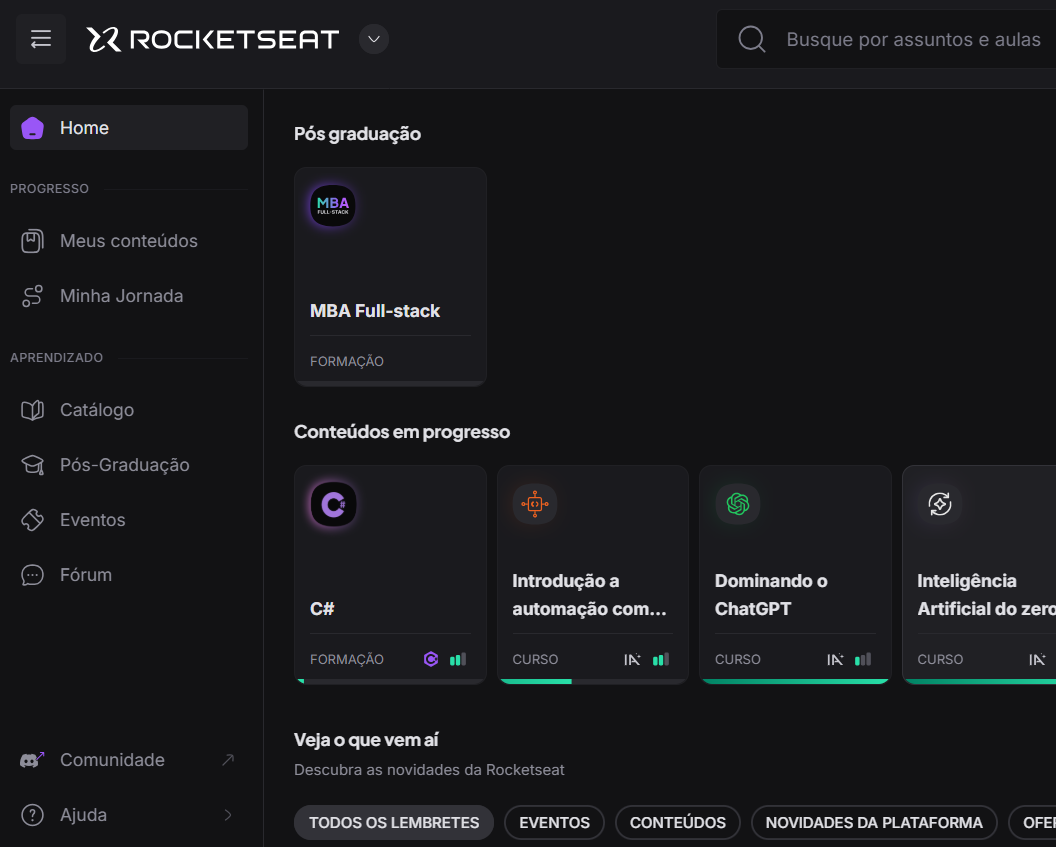1056x847 pixels.
Task: Open Eventos in the sidebar
Action: (x=129, y=520)
